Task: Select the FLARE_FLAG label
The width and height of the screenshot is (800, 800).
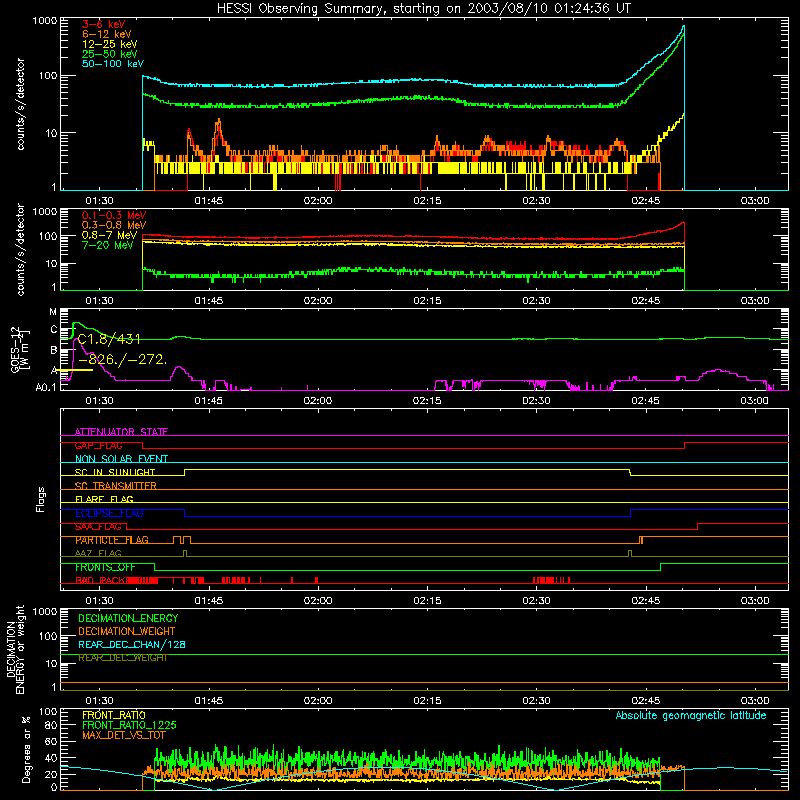Action: (x=104, y=499)
